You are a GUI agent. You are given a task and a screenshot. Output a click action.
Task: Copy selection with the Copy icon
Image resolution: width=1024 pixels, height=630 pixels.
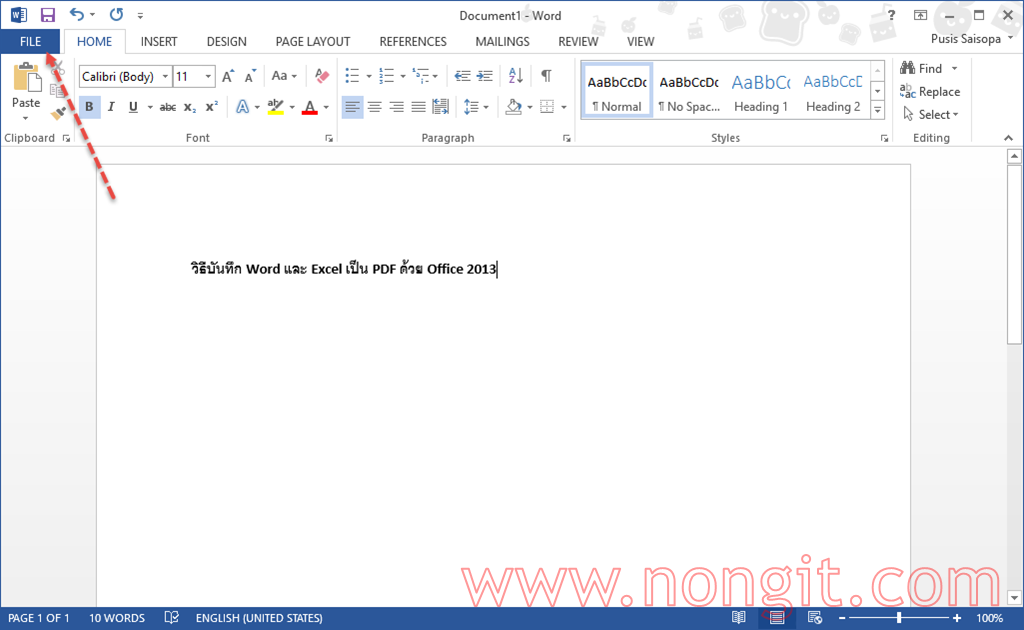point(58,89)
